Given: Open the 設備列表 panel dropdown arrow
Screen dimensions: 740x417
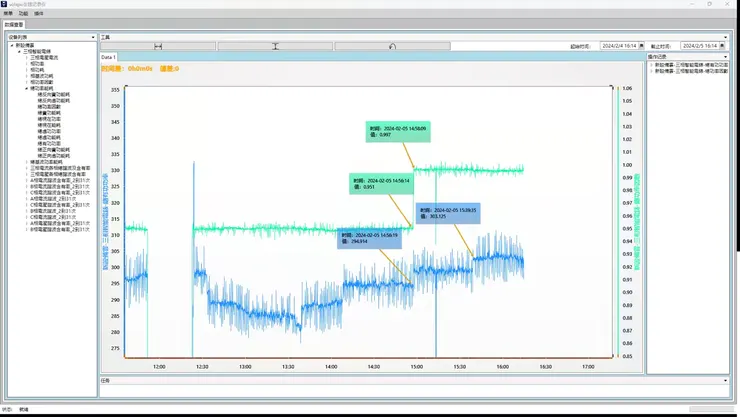Looking at the screenshot, I should point(93,37).
